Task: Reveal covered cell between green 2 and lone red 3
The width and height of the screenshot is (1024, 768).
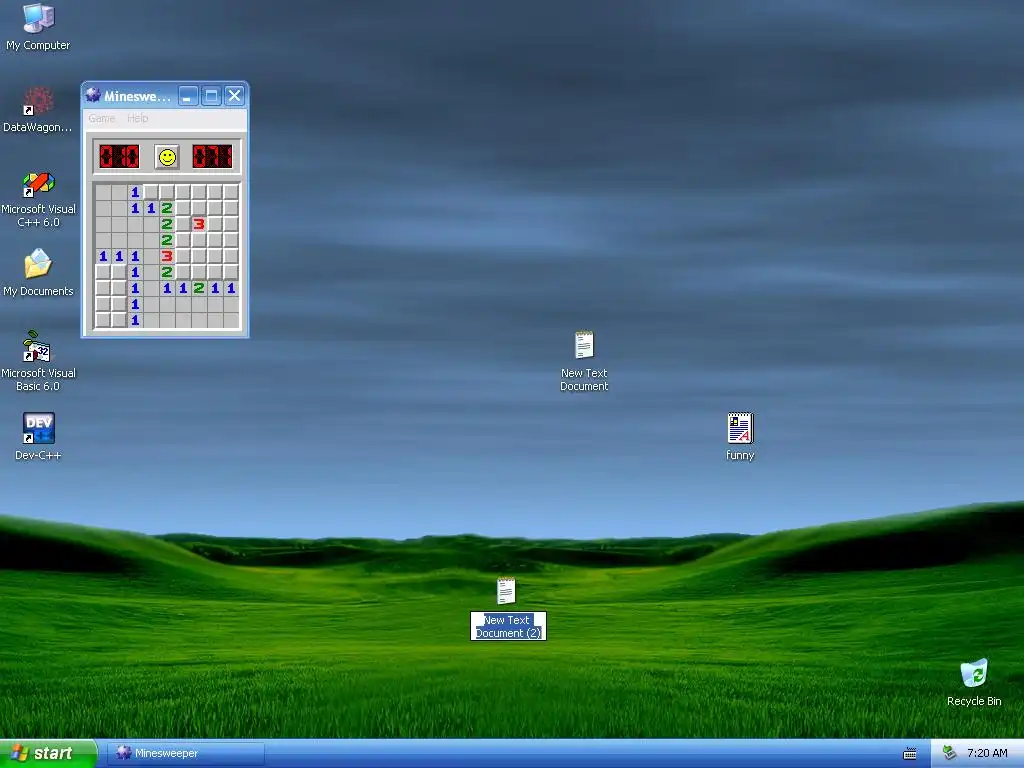Action: 183,224
